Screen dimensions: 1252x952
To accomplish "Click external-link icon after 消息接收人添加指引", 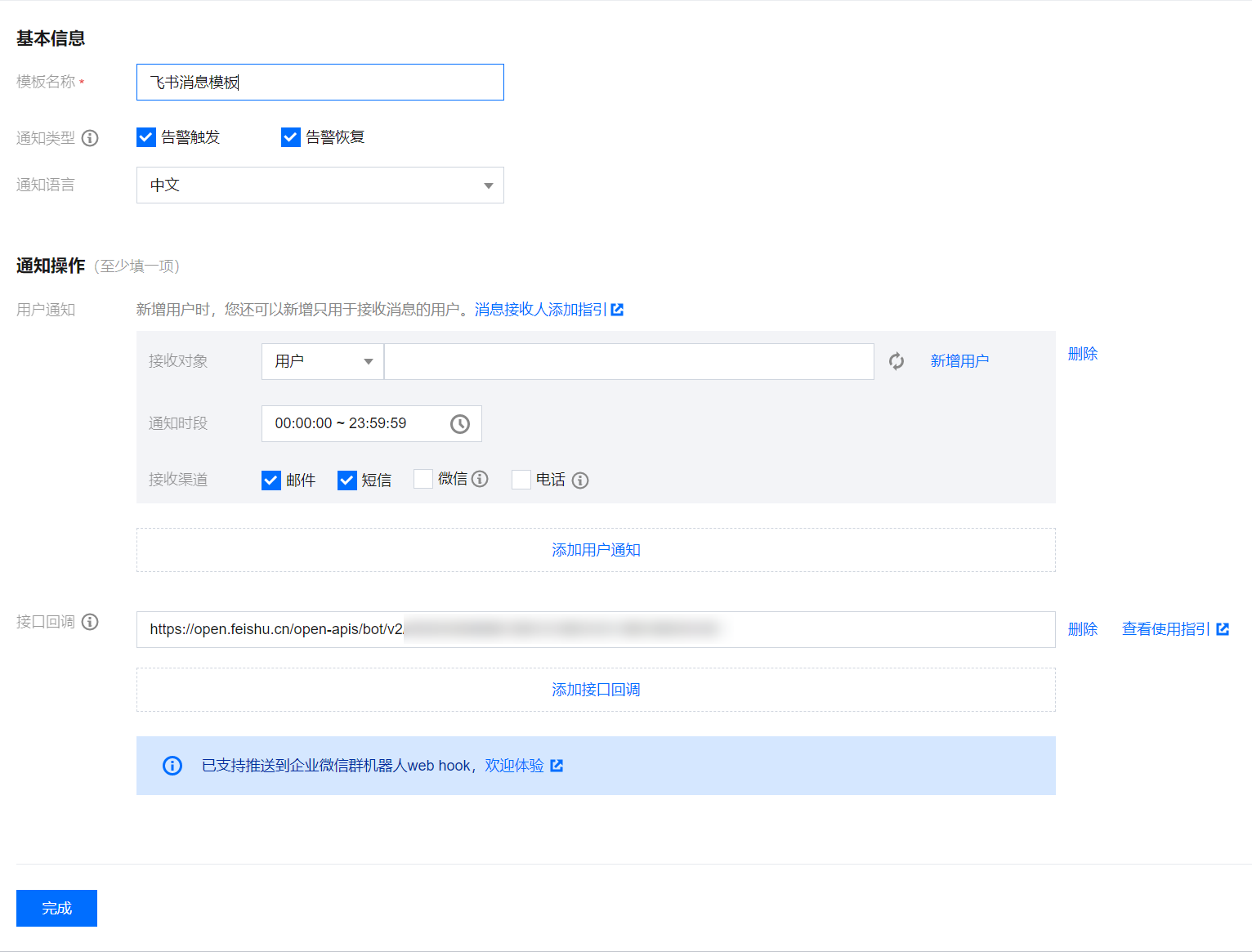I will click(x=618, y=310).
